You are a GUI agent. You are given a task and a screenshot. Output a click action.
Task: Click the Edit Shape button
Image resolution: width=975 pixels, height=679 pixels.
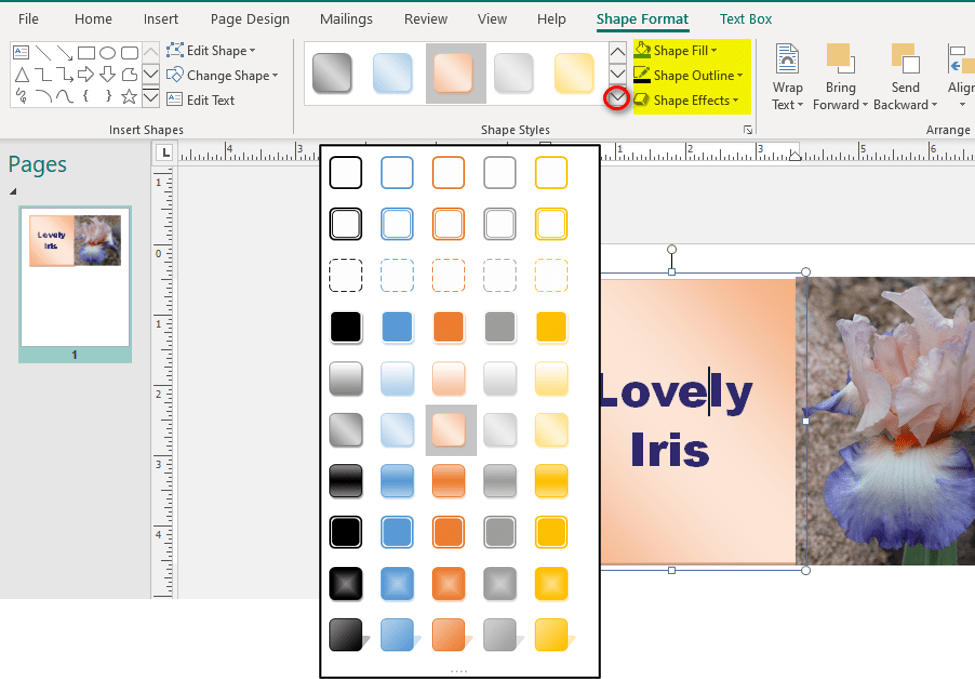click(211, 50)
